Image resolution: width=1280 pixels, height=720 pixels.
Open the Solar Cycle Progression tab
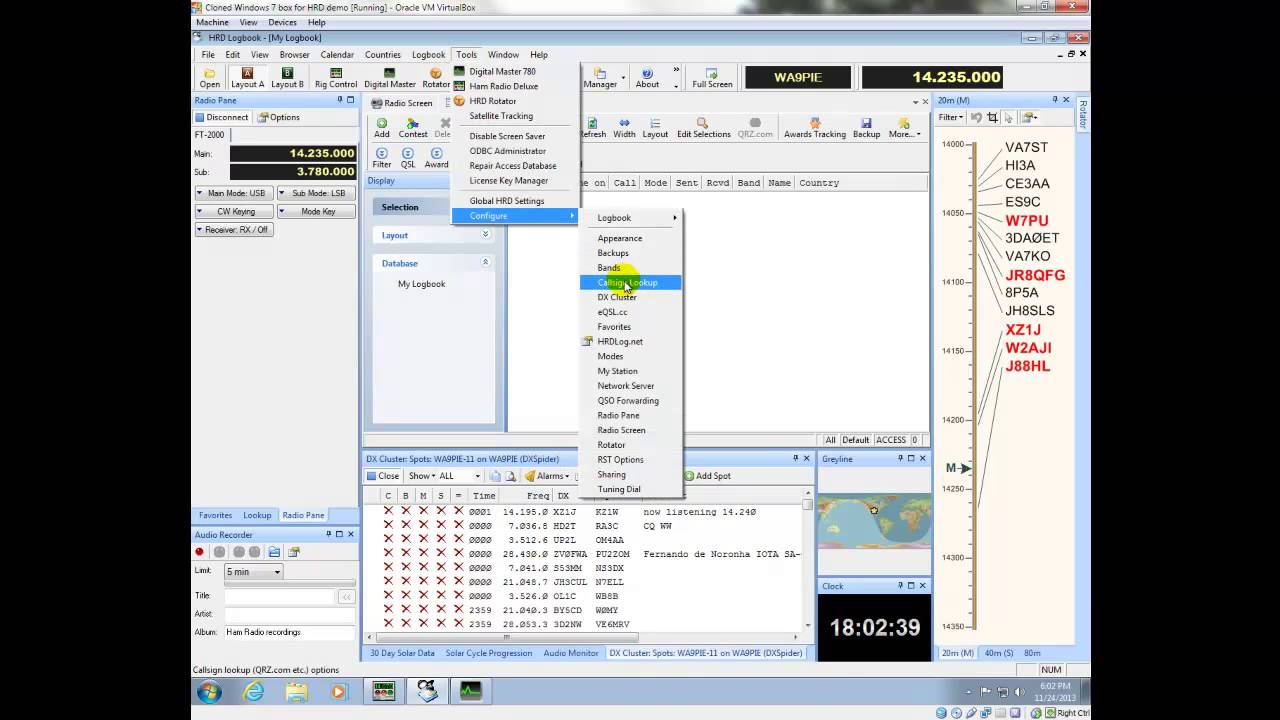[x=489, y=653]
